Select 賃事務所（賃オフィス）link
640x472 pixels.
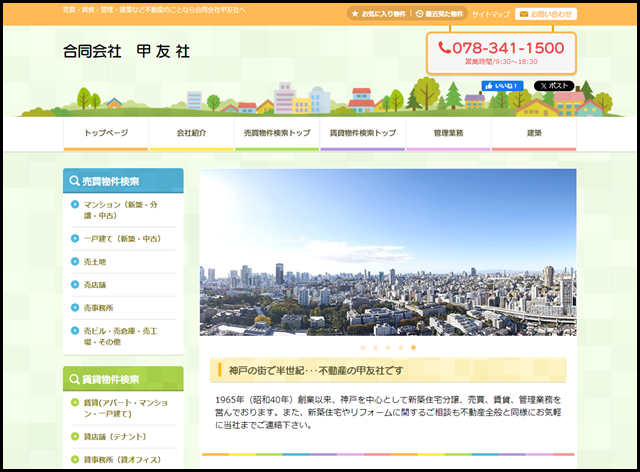tap(122, 459)
